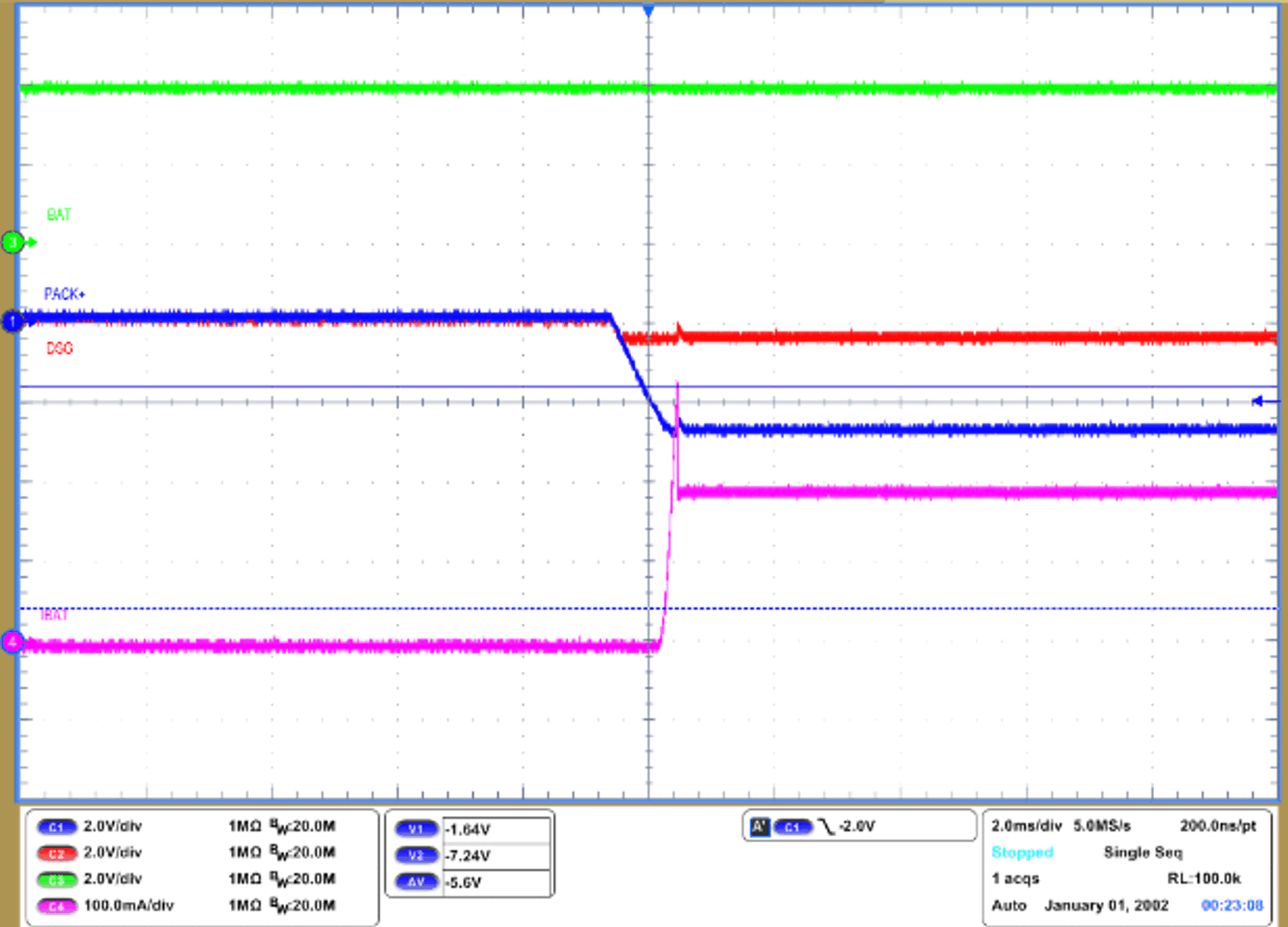The image size is (1288, 927).
Task: Click the -2.0V trigger level value
Action: [x=859, y=826]
